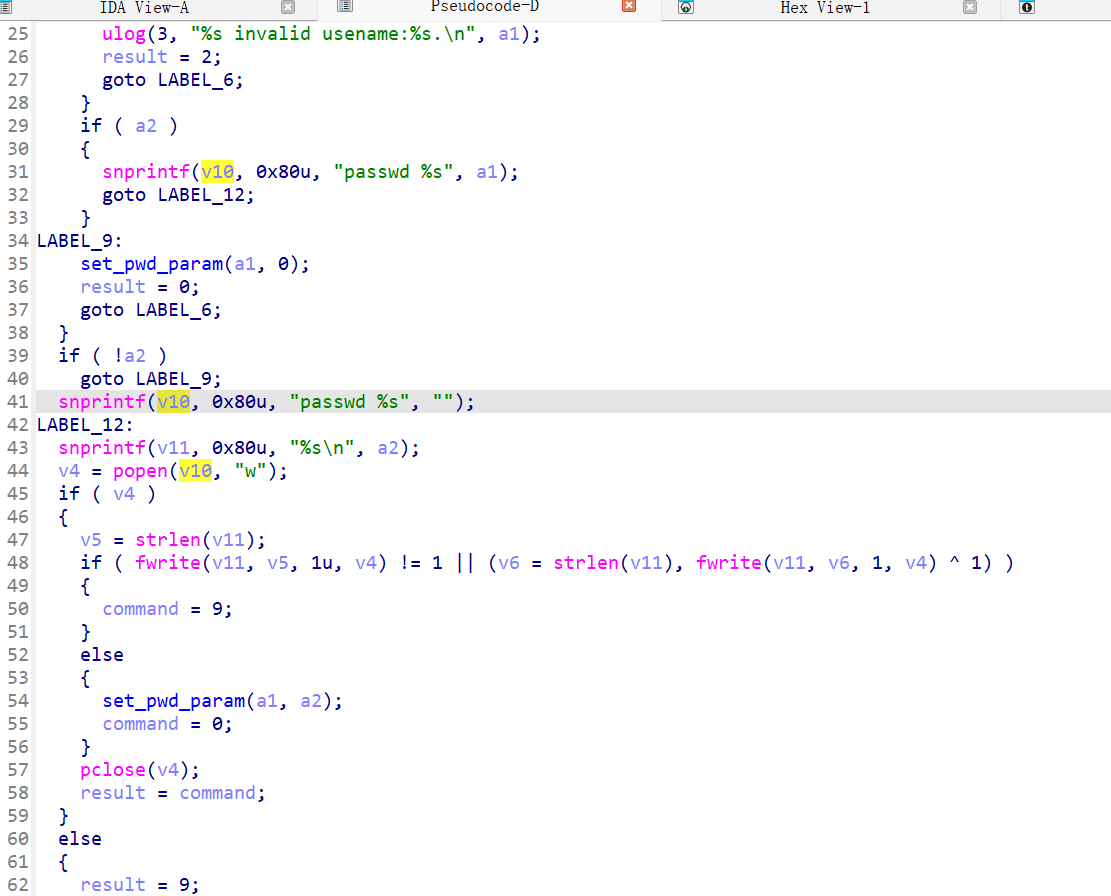Close the Pseudocode-D tab
The image size is (1111, 896).
pyautogui.click(x=629, y=7)
